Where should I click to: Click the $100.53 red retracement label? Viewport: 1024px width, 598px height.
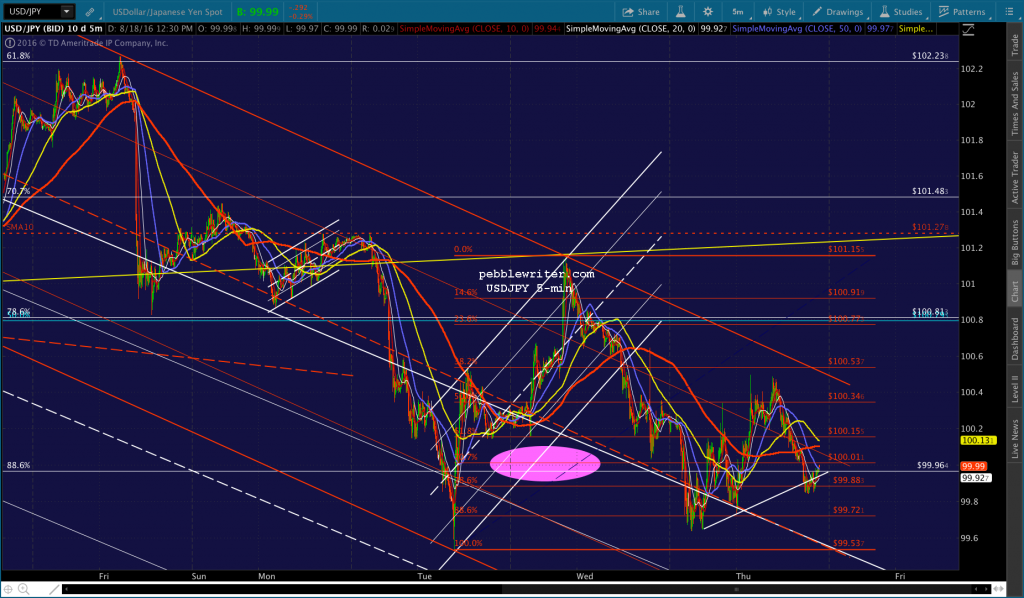[x=846, y=361]
